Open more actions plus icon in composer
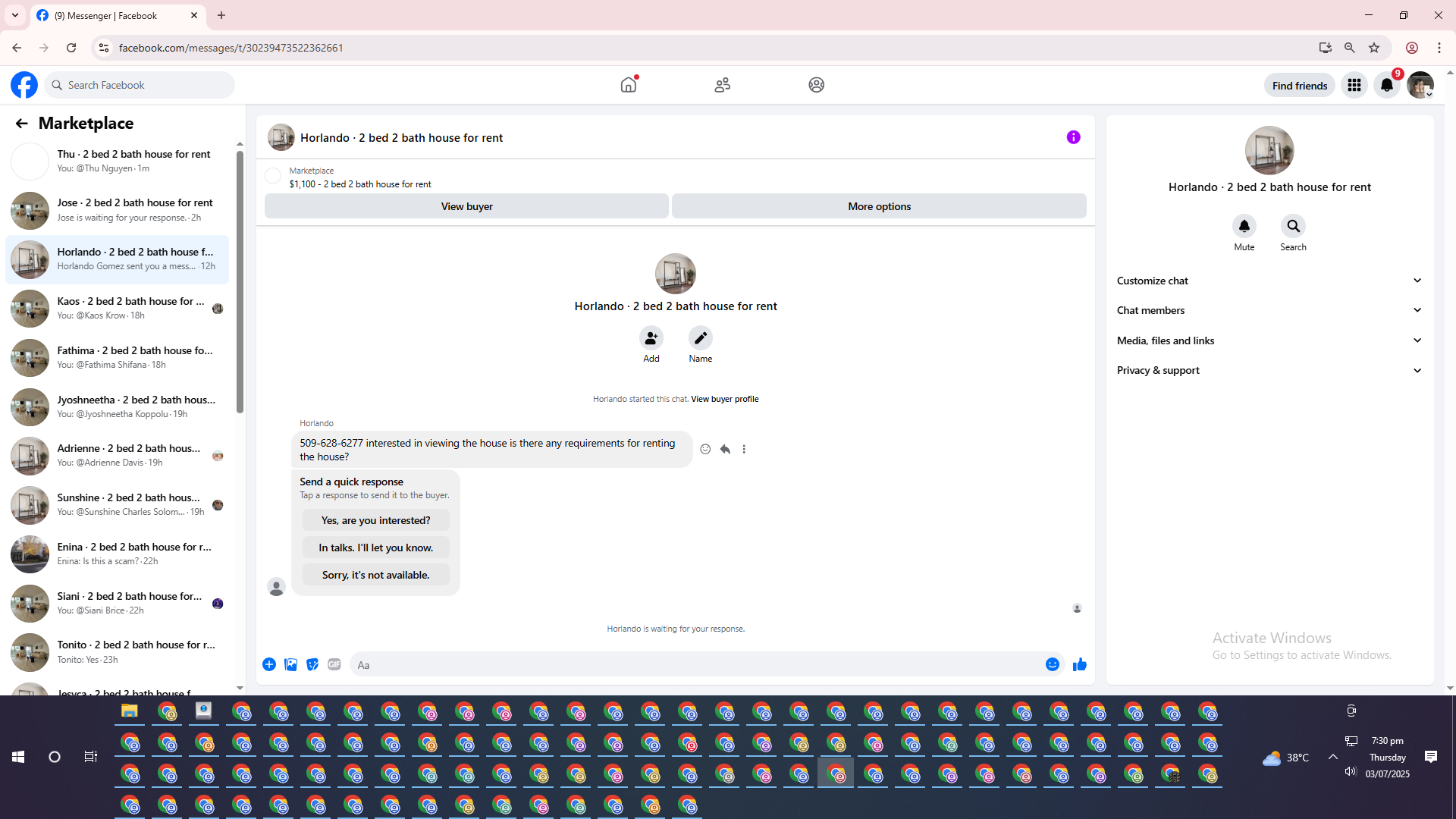1456x819 pixels. coord(269,664)
